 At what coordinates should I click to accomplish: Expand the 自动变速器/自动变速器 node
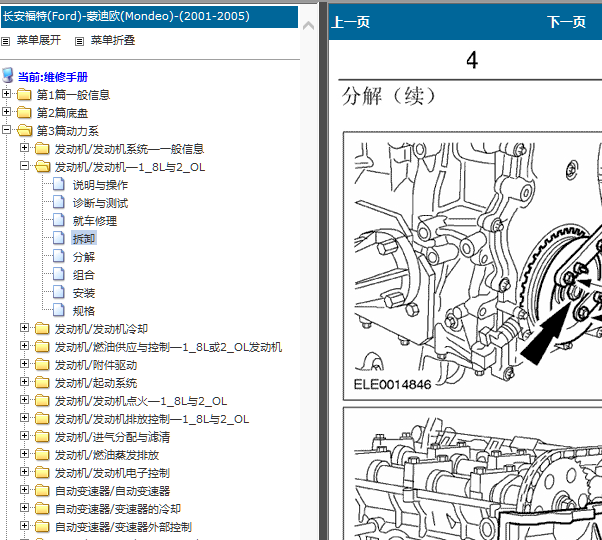pyautogui.click(x=24, y=490)
